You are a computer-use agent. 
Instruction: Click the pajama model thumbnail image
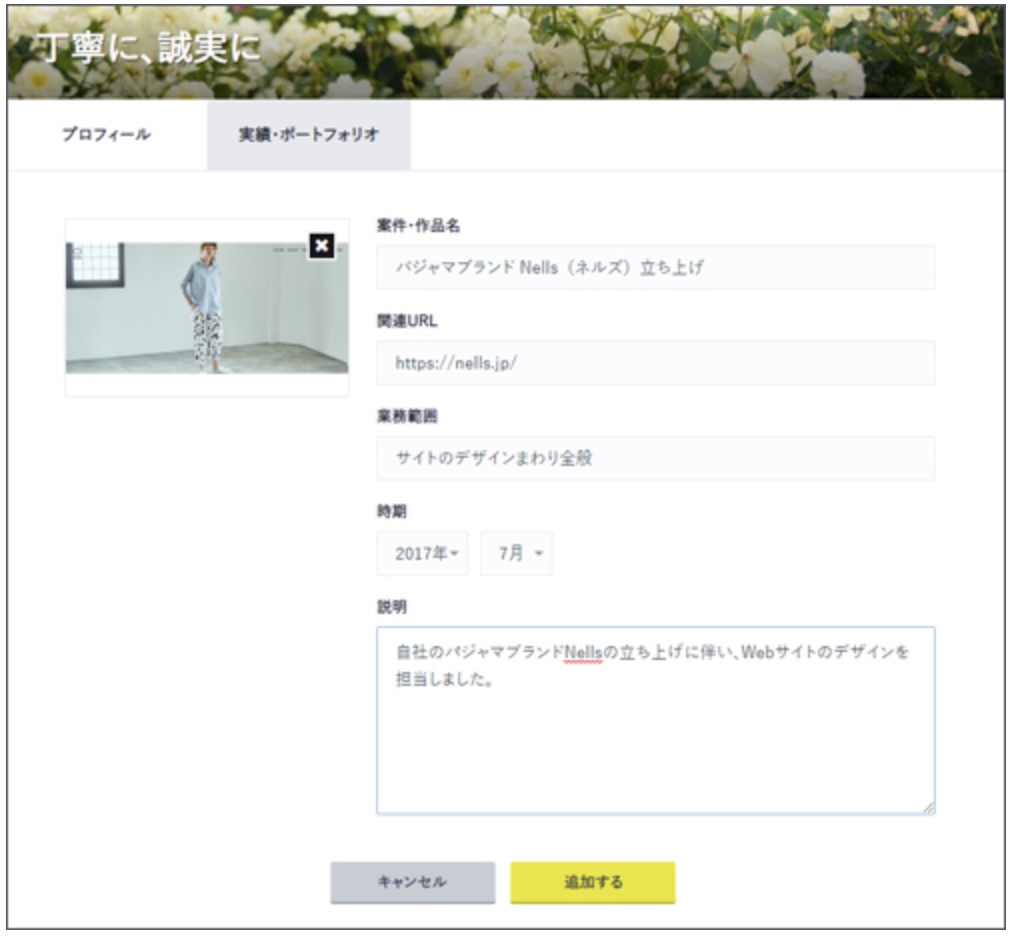207,308
